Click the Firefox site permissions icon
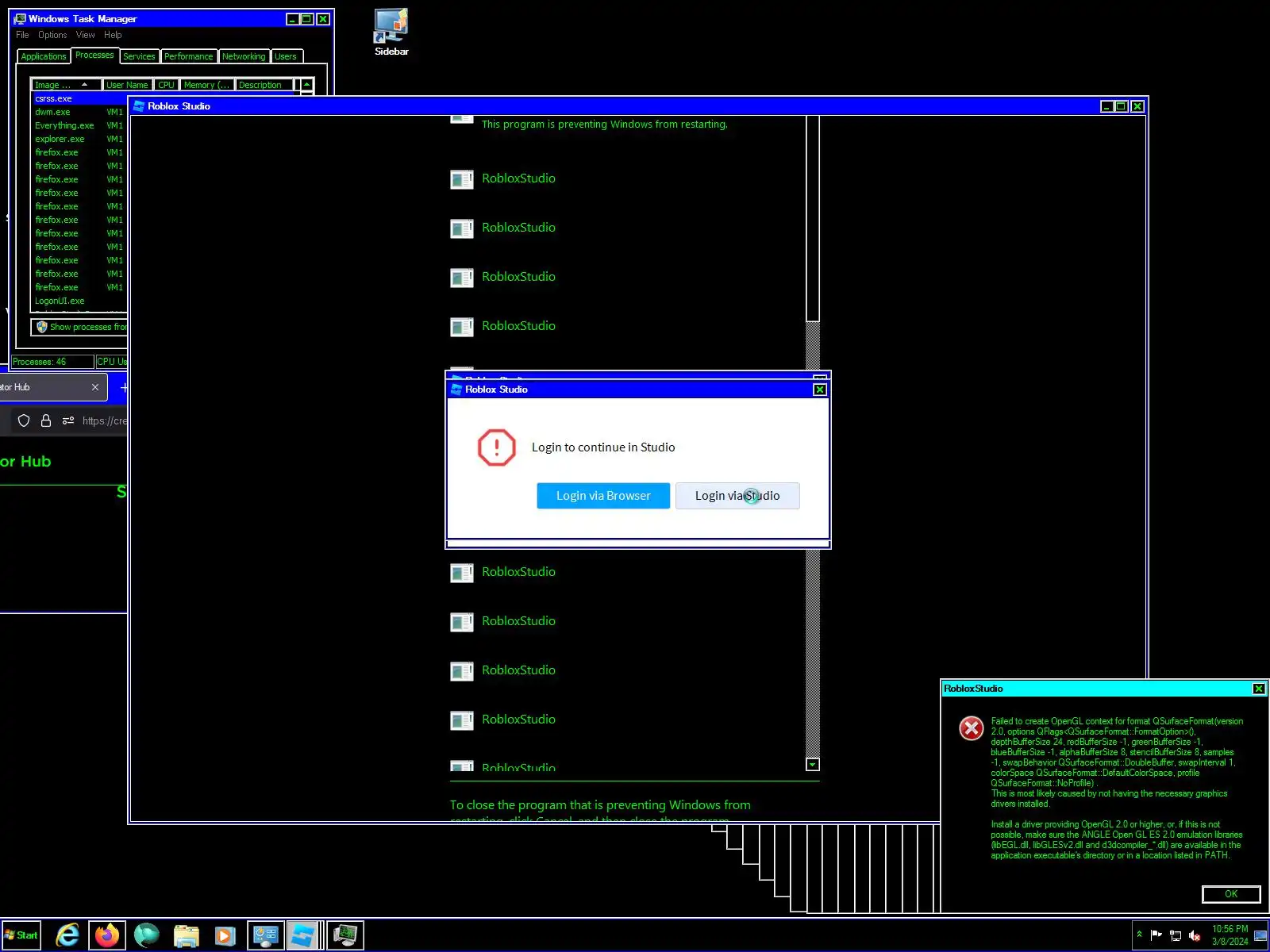This screenshot has height=952, width=1270. (68, 421)
